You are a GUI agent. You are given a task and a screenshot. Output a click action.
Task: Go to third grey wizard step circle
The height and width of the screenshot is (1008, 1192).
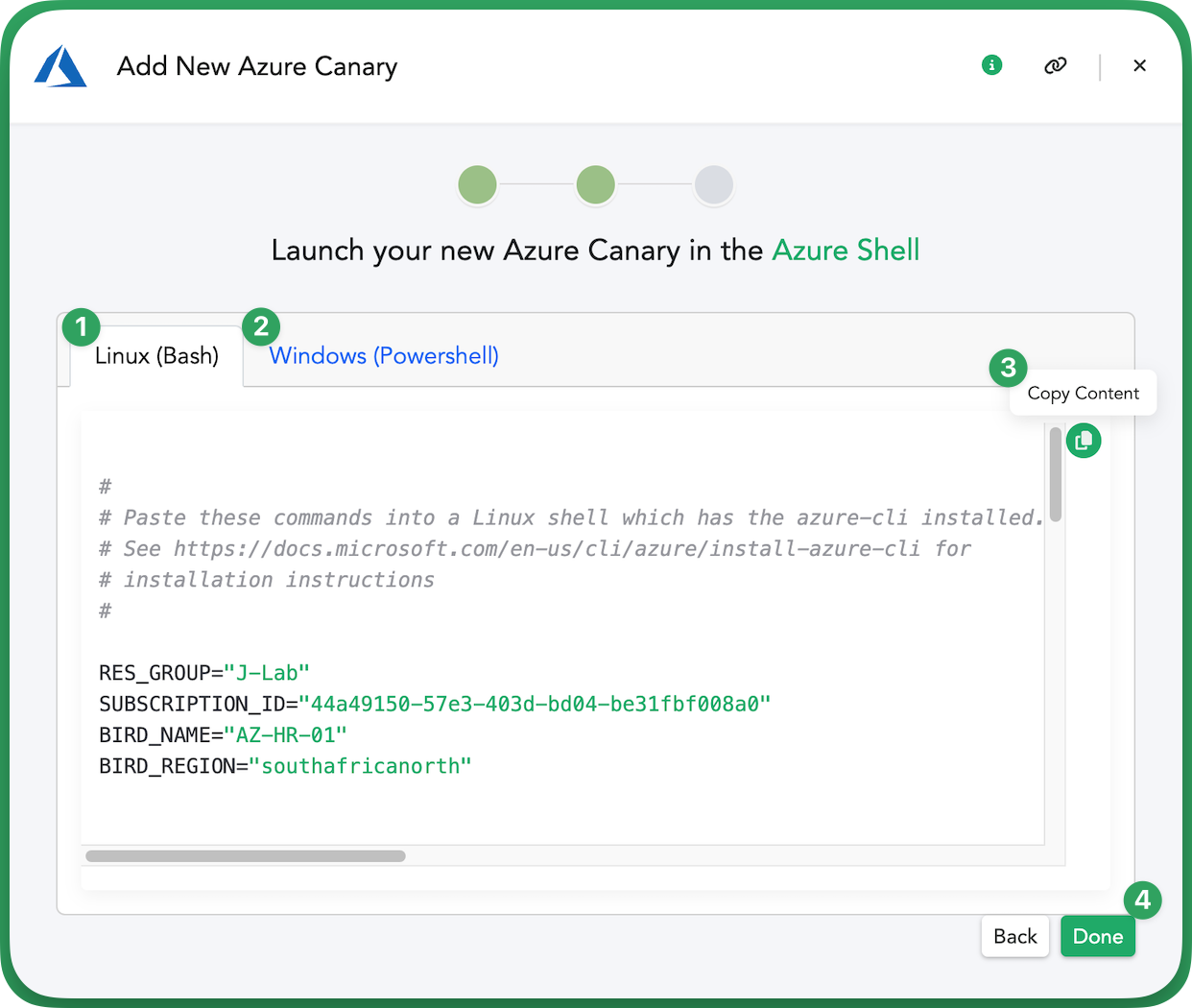pyautogui.click(x=714, y=184)
